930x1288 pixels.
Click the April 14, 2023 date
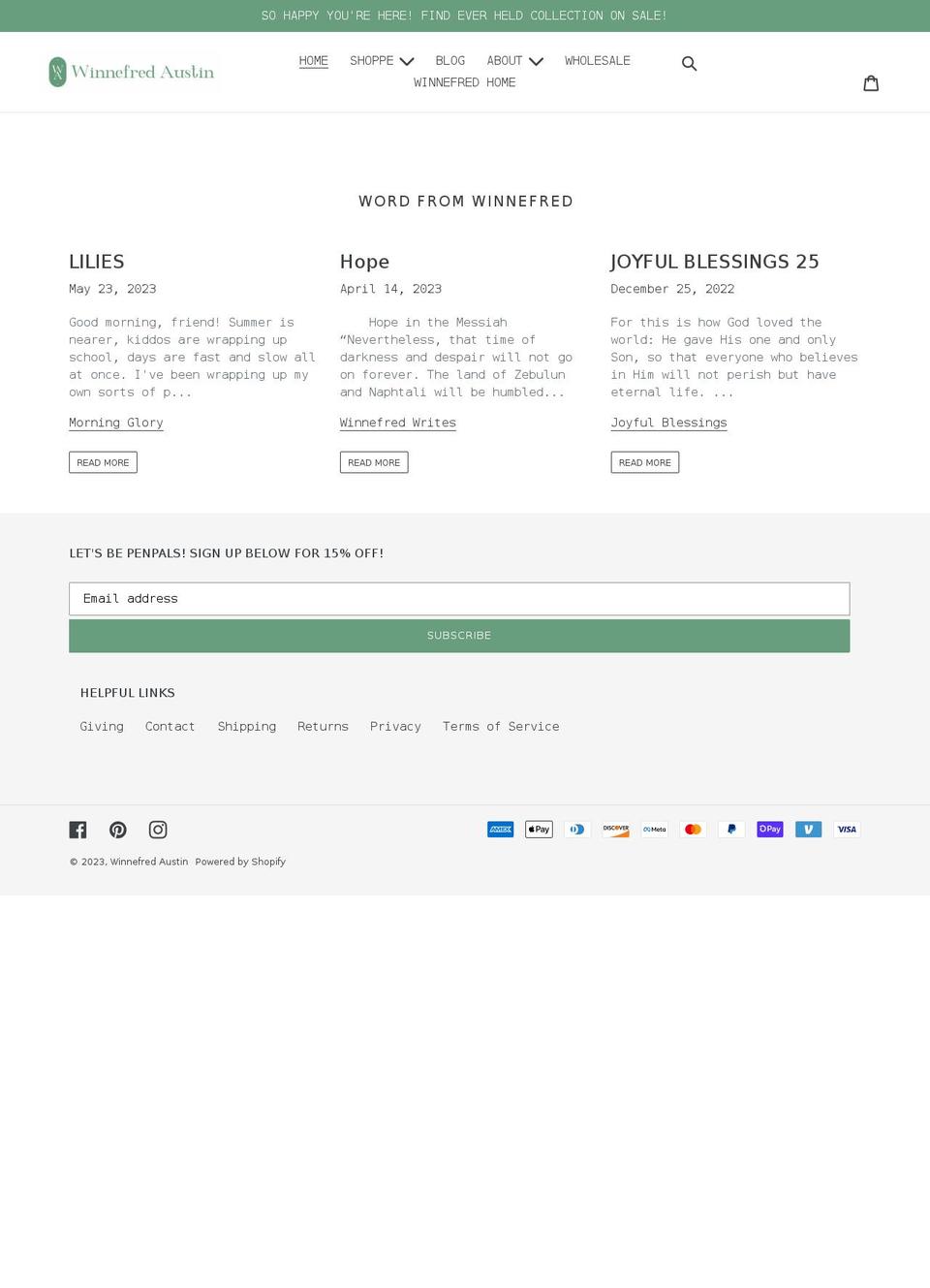coord(390,289)
